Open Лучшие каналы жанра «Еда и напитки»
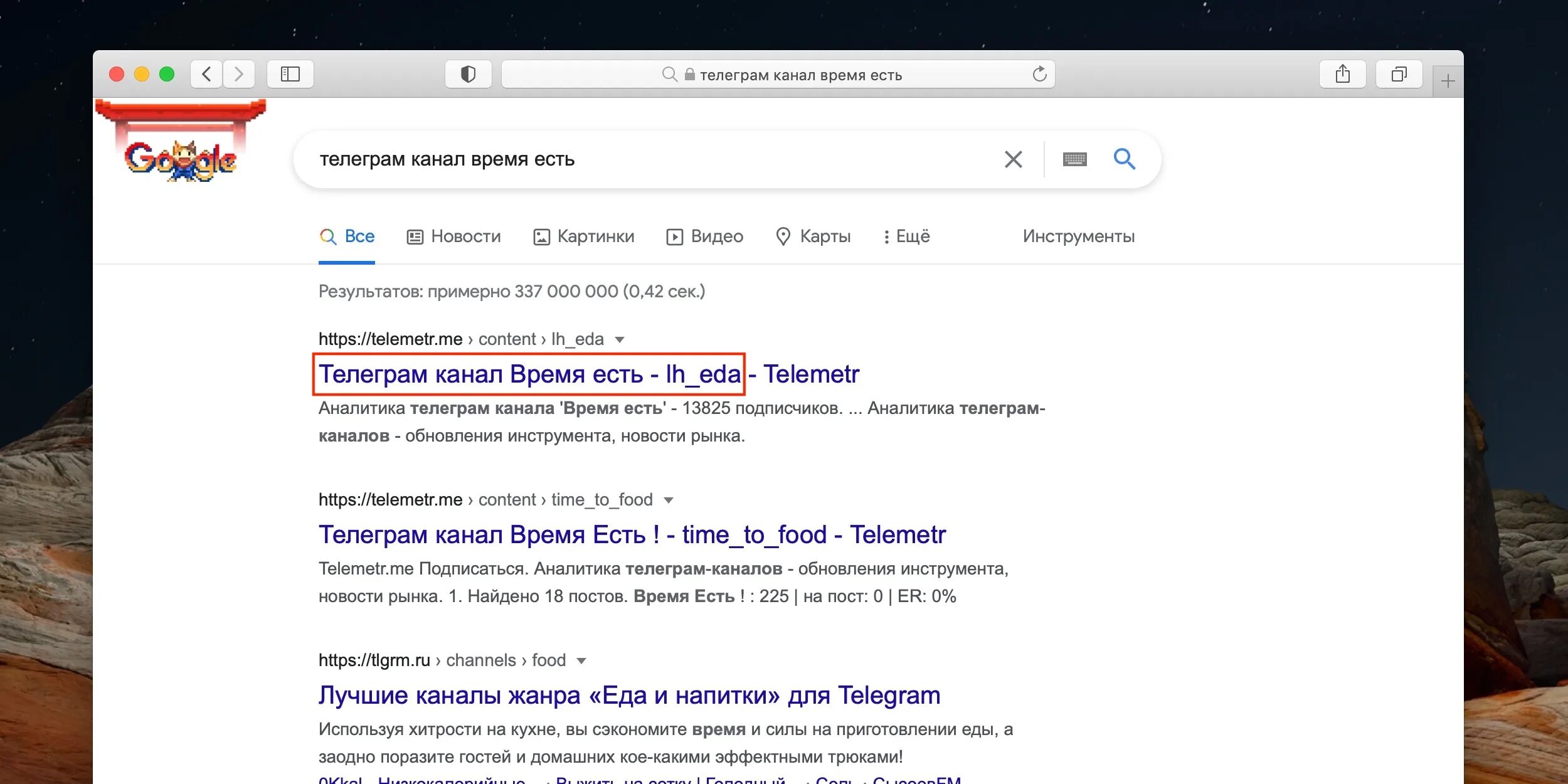The image size is (1568, 784). (x=630, y=696)
